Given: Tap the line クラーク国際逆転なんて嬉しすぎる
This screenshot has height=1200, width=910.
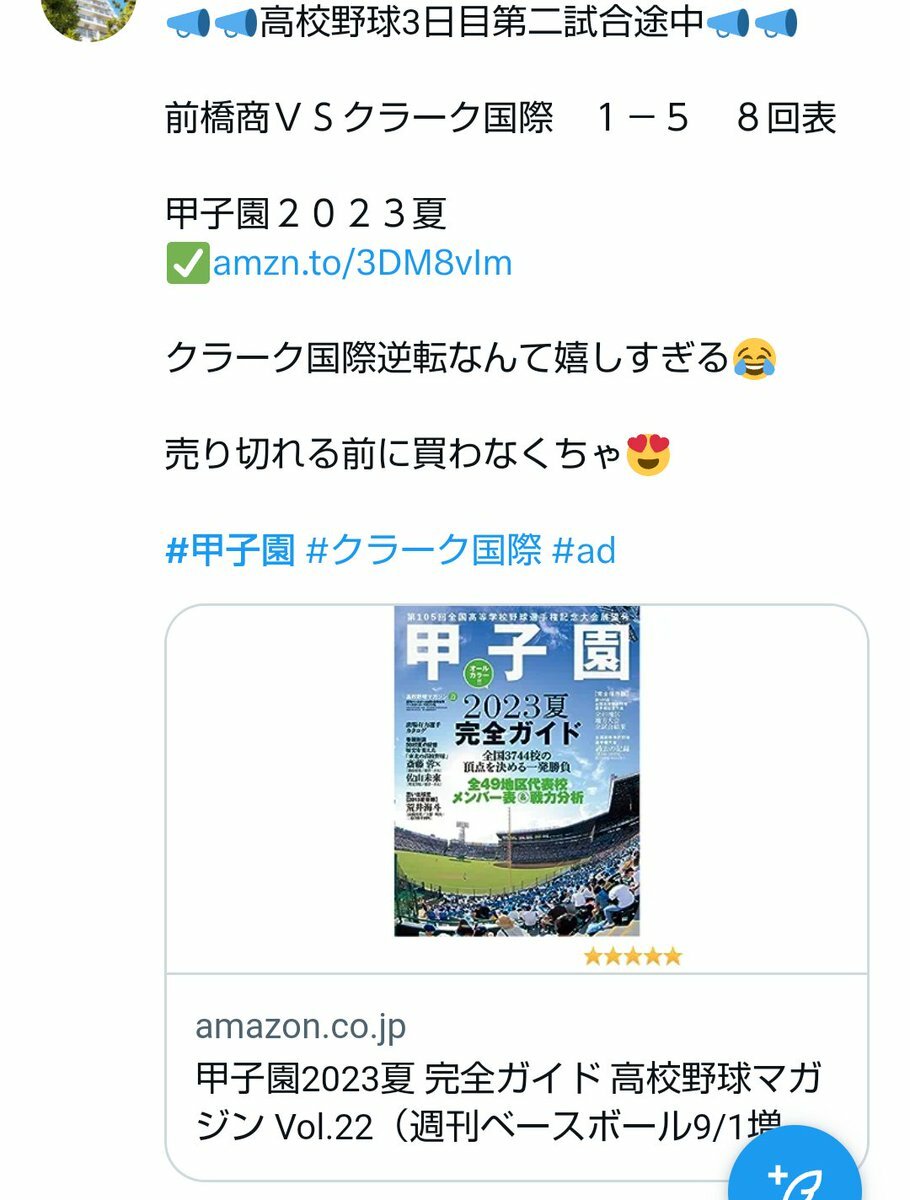Looking at the screenshot, I should pos(448,358).
